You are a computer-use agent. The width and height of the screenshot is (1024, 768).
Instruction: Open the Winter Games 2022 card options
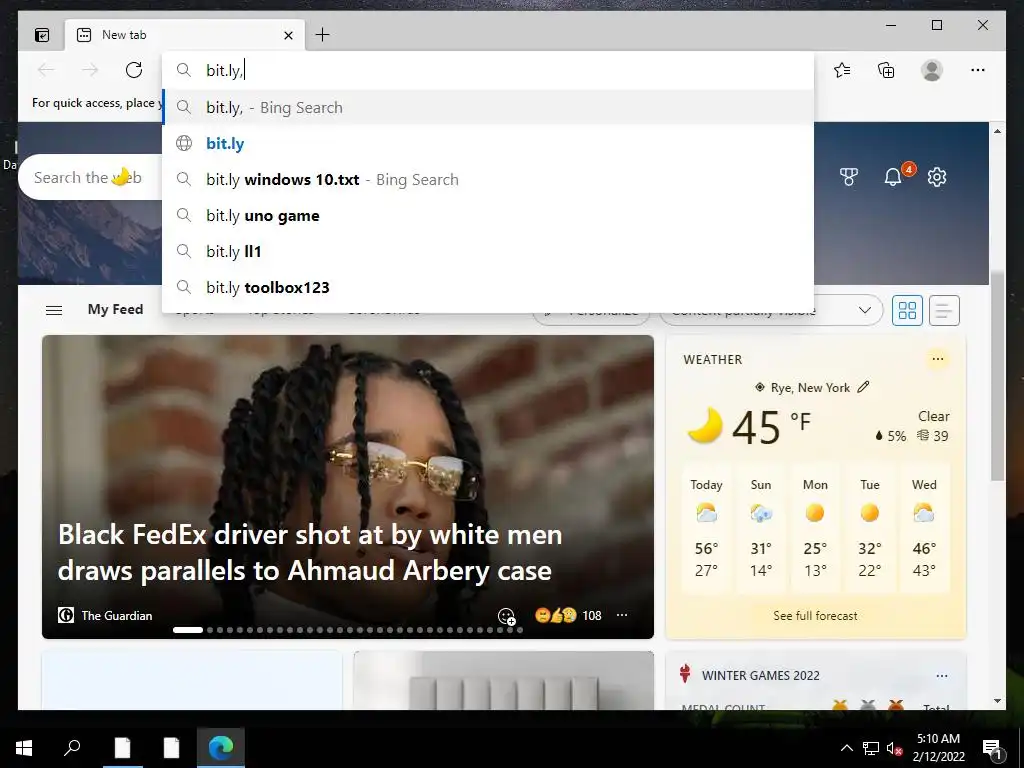[x=942, y=676]
